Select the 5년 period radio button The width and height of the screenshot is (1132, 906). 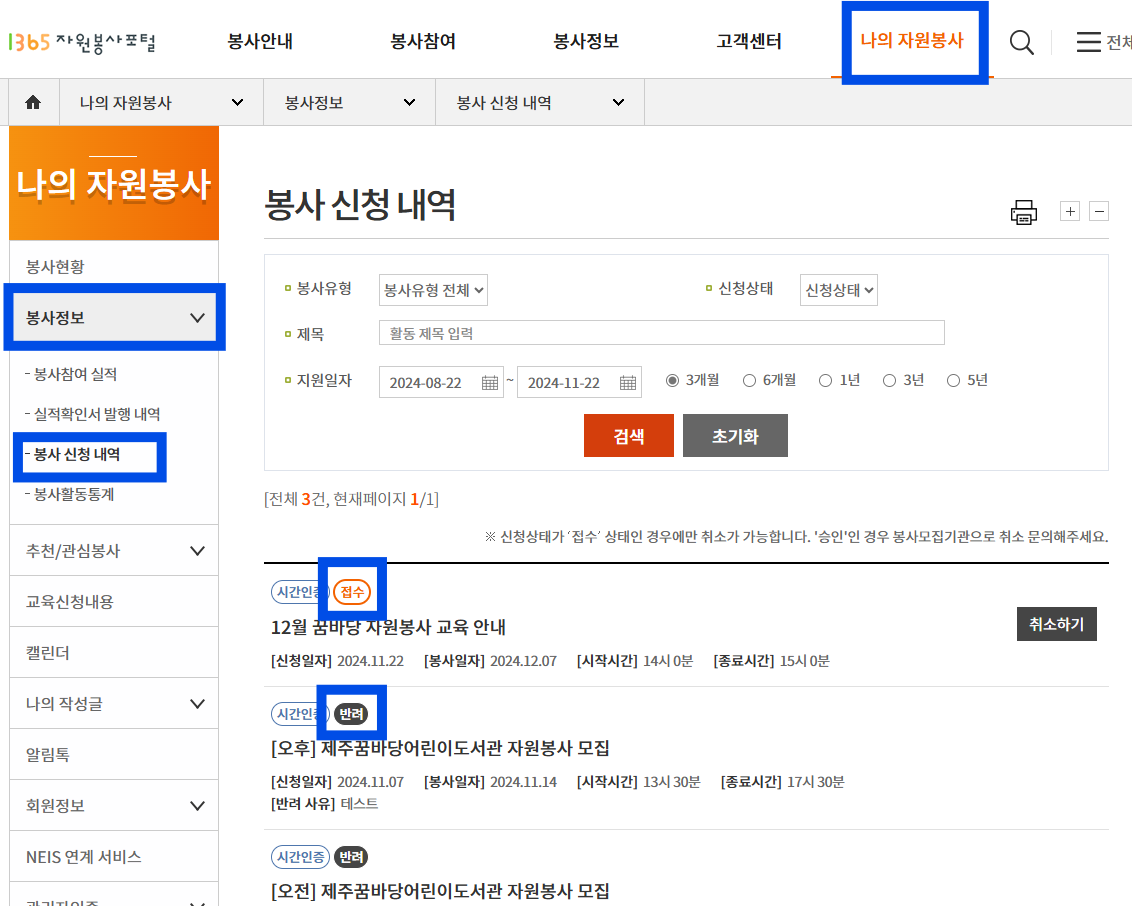coord(953,380)
